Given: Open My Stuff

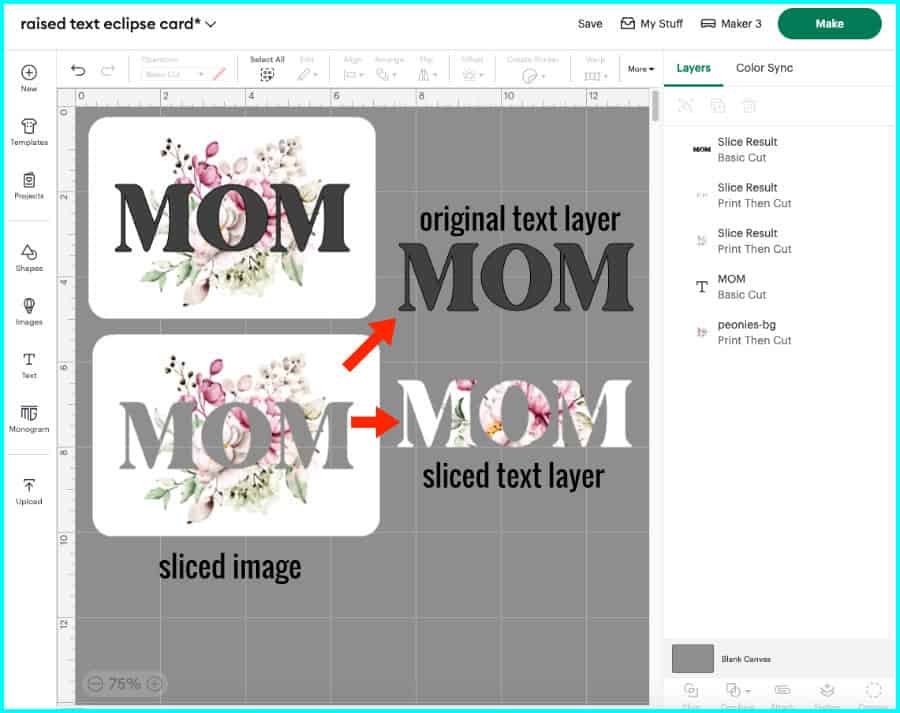Looking at the screenshot, I should pyautogui.click(x=651, y=24).
